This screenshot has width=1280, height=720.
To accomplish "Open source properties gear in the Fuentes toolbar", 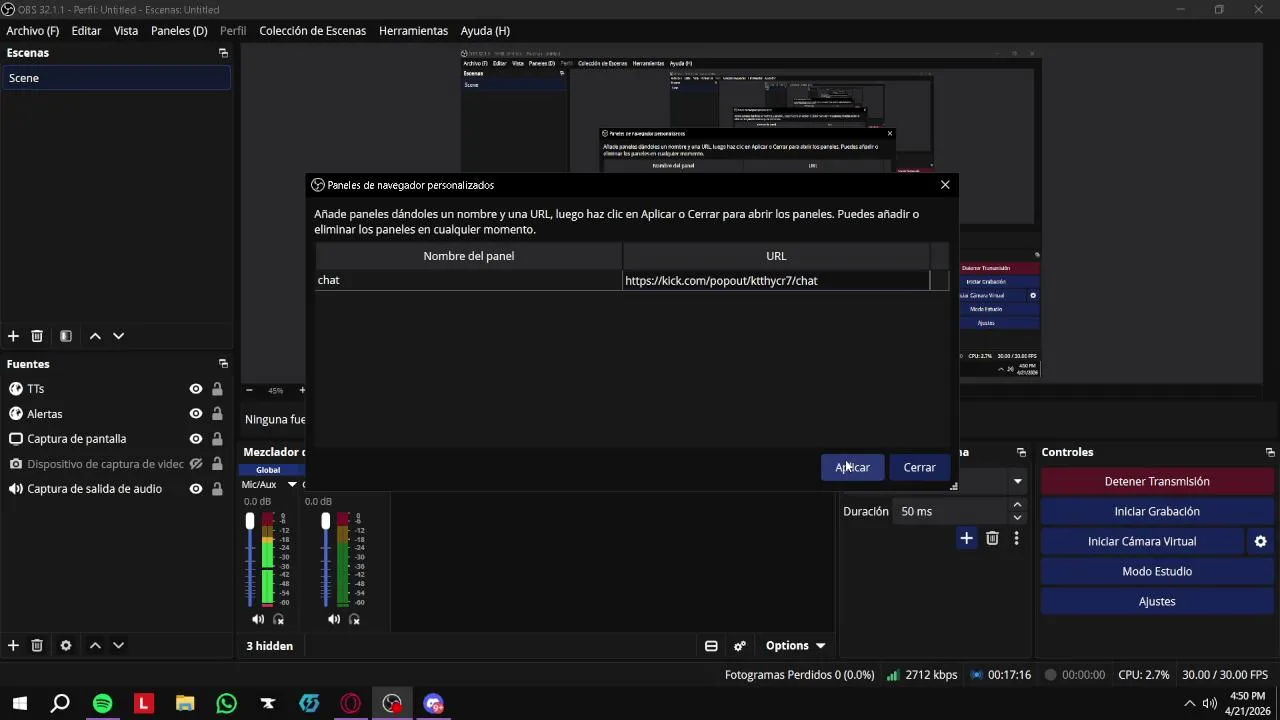I will tap(66, 646).
